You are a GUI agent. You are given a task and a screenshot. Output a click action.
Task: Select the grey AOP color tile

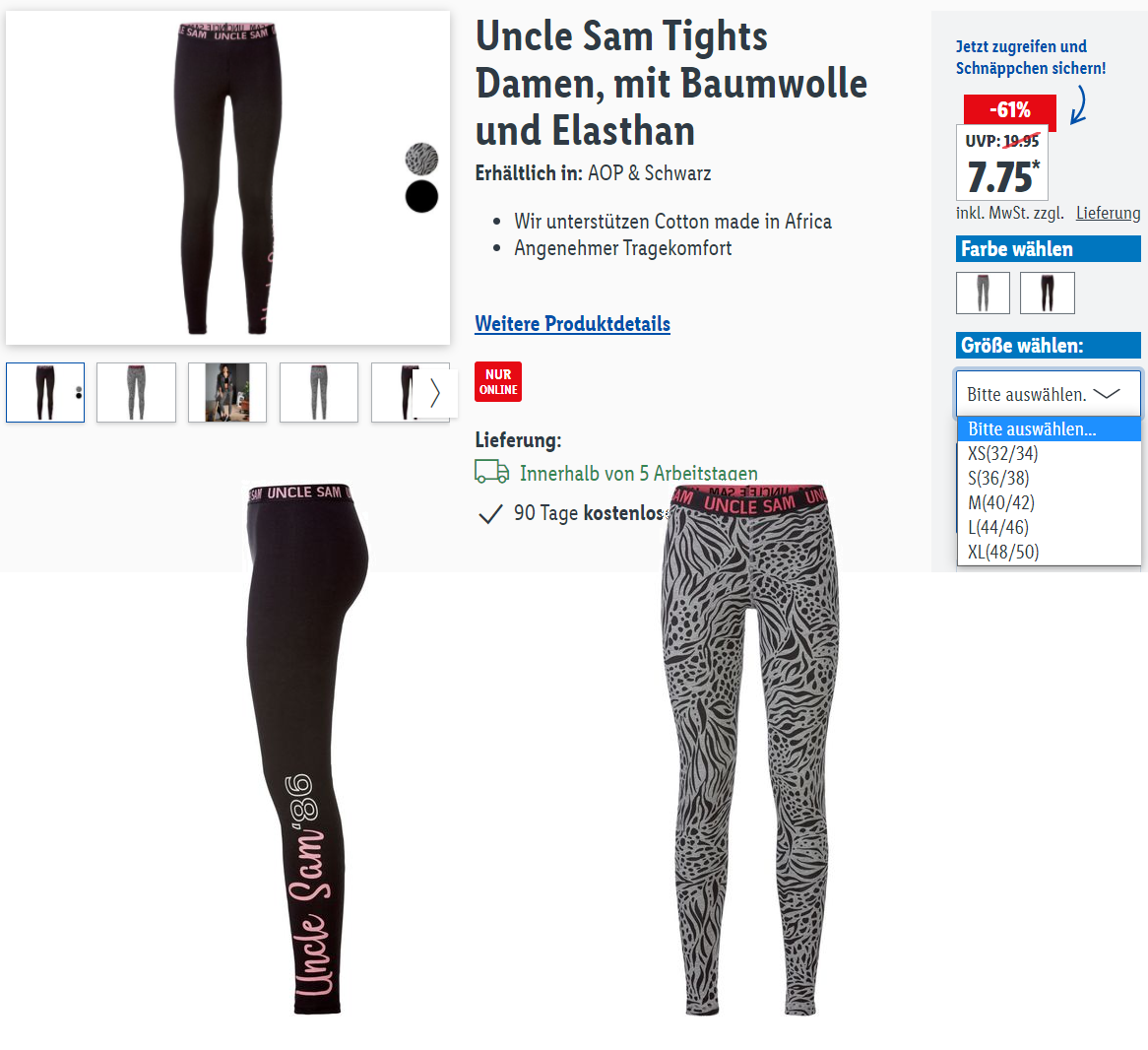pos(983,293)
